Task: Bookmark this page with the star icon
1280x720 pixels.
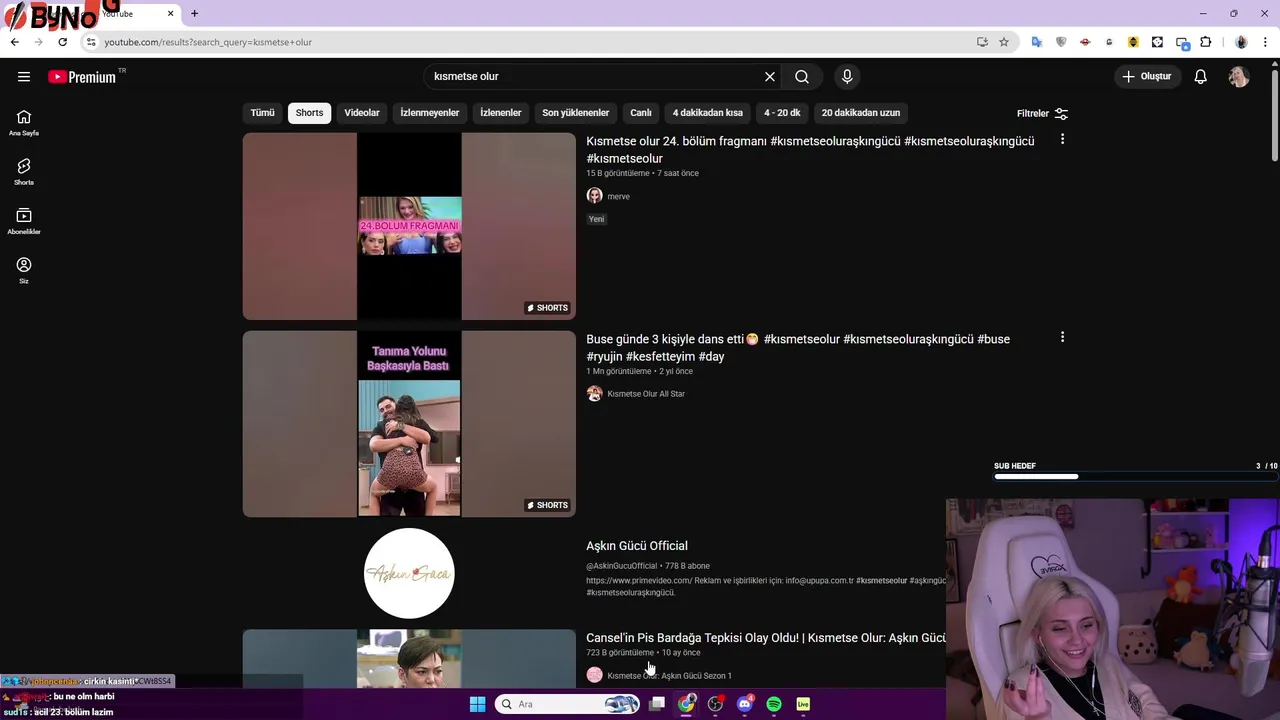Action: (1004, 42)
